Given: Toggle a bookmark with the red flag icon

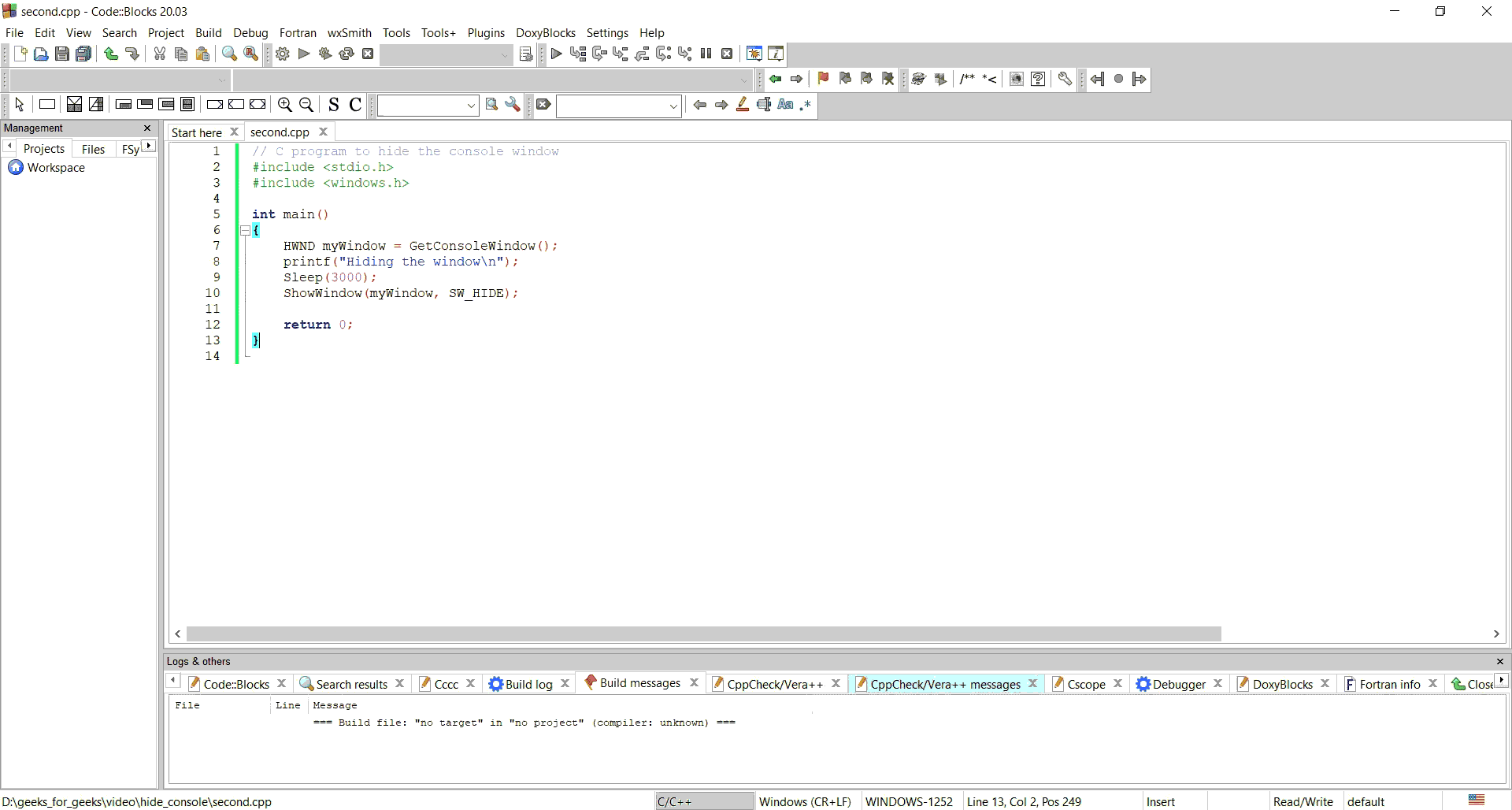Looking at the screenshot, I should coord(823,79).
